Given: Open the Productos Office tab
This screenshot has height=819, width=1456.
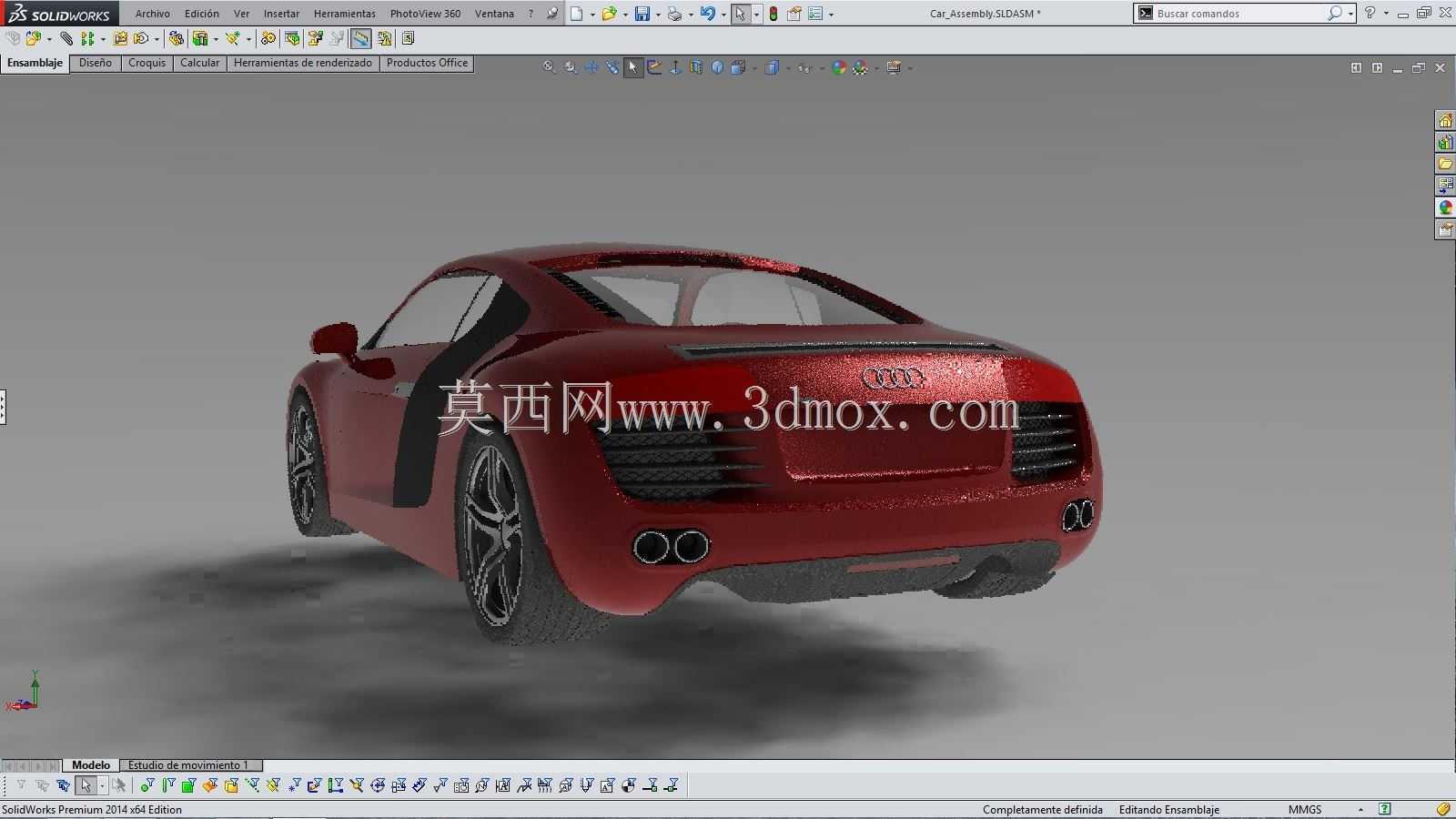Looking at the screenshot, I should pyautogui.click(x=427, y=63).
